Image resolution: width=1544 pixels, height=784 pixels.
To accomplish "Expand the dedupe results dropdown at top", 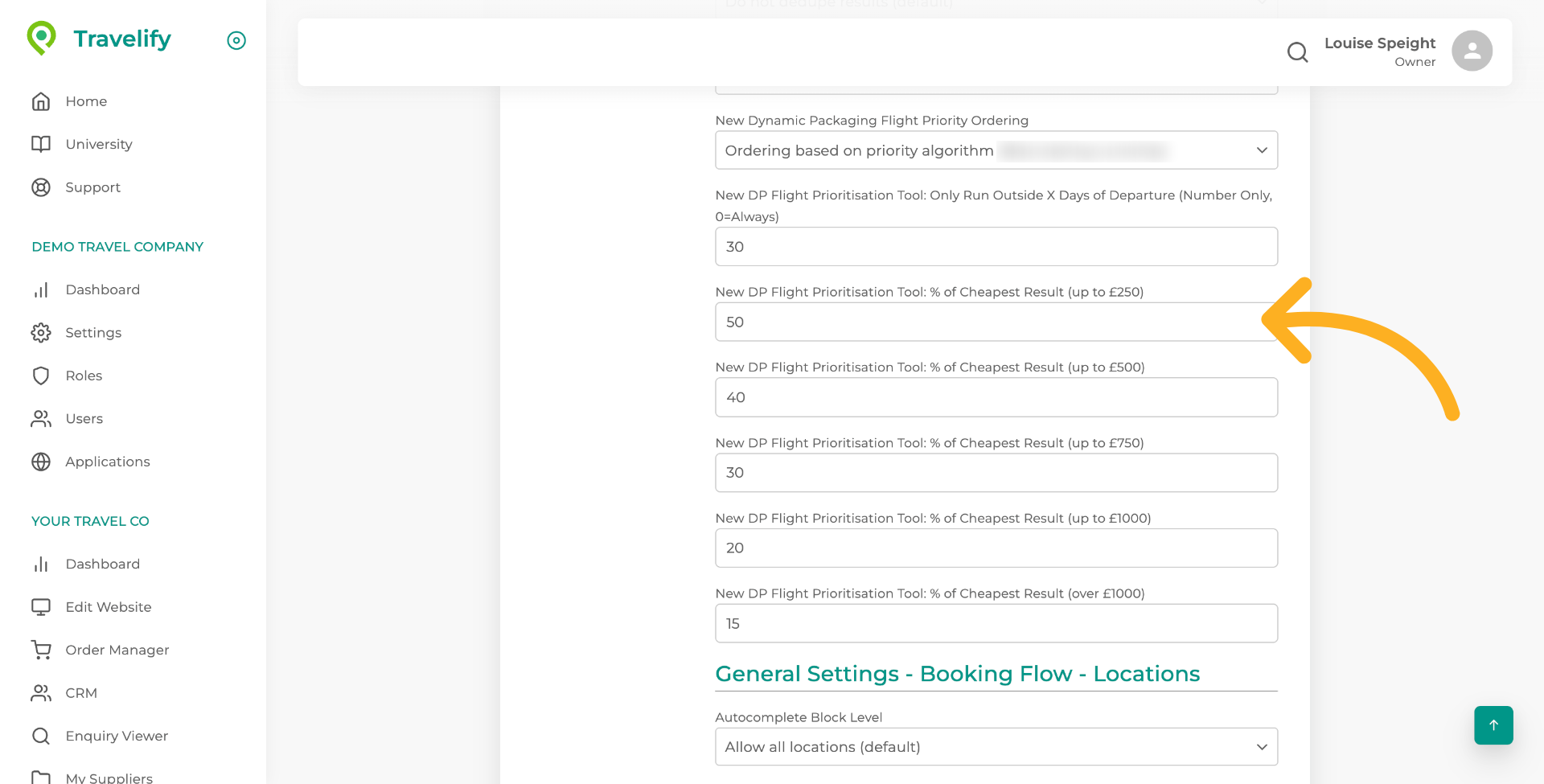I will (x=996, y=4).
